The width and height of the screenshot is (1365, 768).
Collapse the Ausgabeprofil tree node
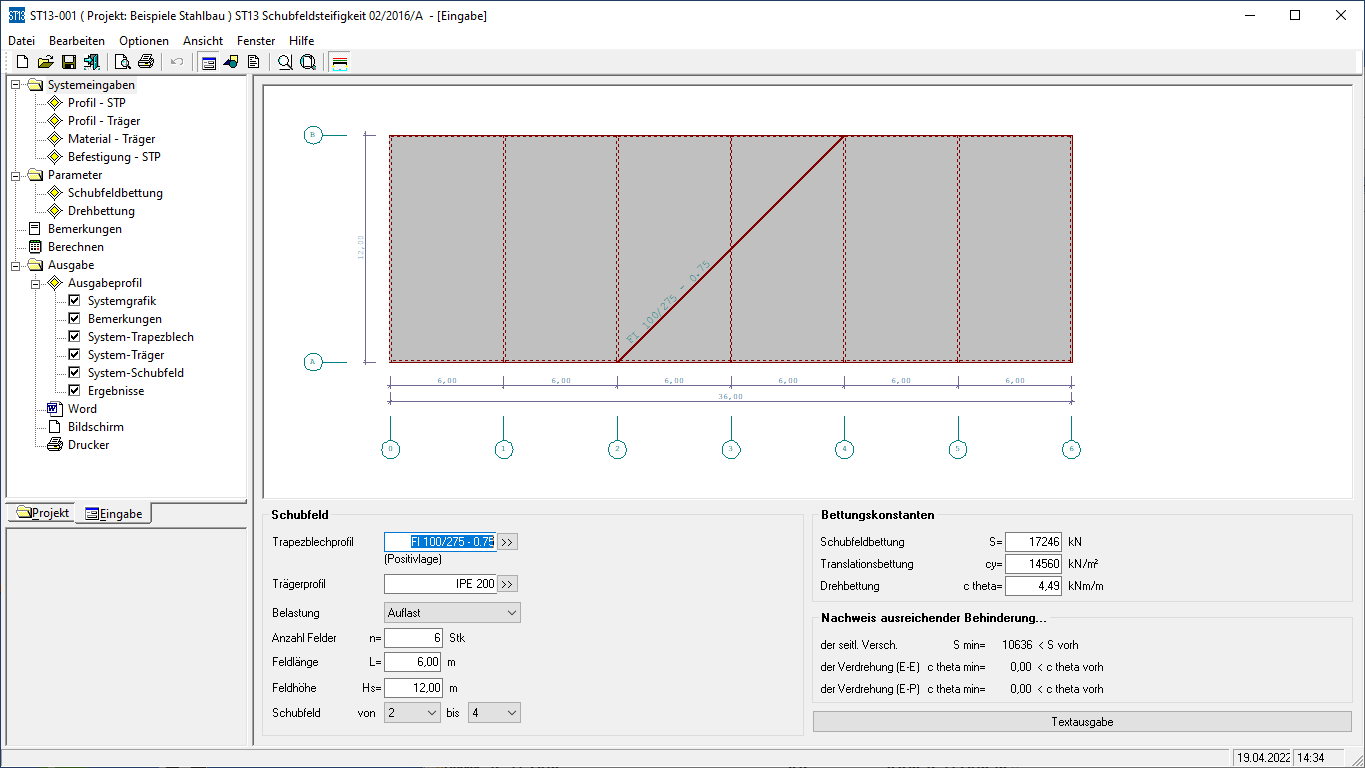coord(36,283)
